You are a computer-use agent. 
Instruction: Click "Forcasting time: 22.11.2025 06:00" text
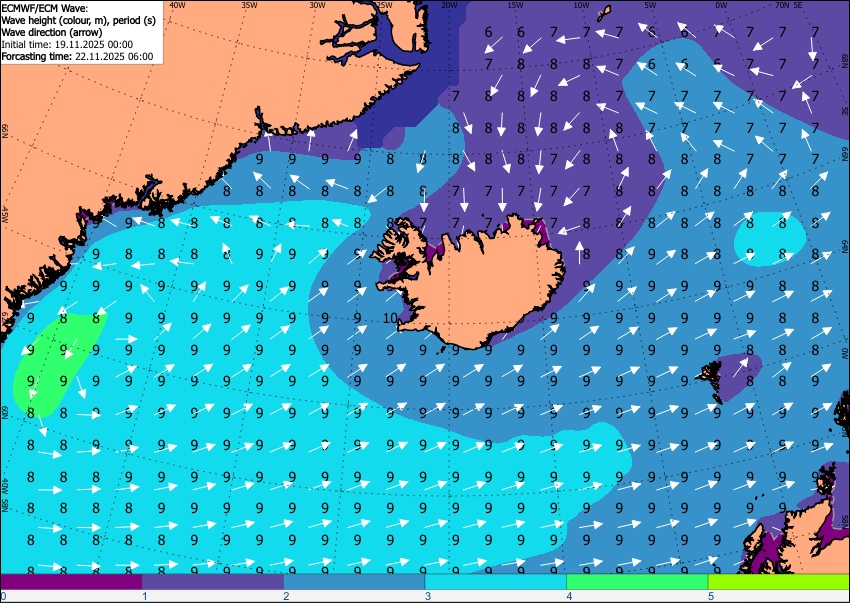tap(78, 56)
